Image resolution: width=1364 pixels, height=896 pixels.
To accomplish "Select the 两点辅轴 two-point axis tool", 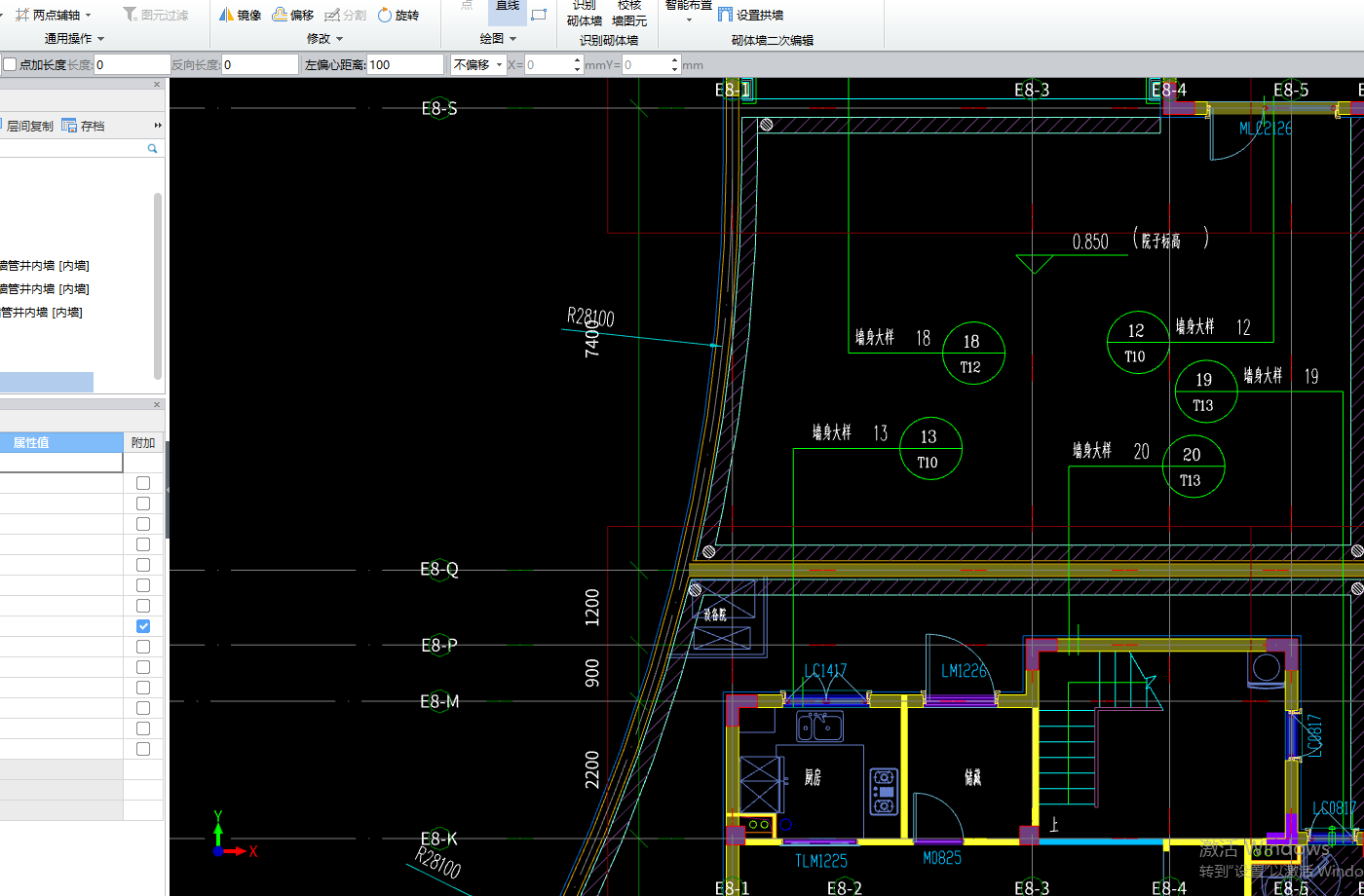I will click(49, 15).
